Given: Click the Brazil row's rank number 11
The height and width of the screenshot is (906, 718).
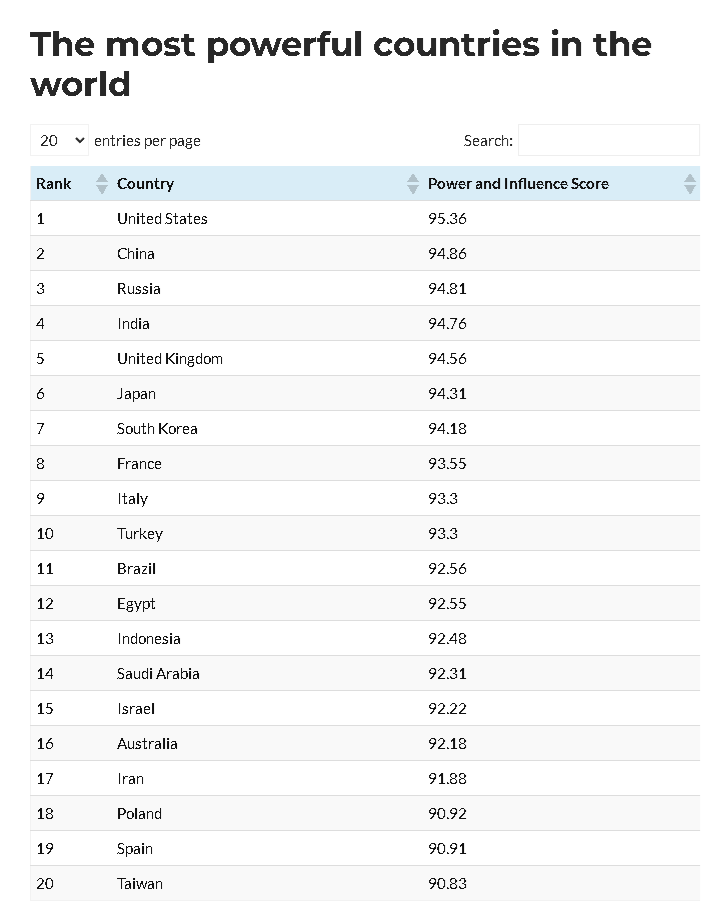Looking at the screenshot, I should click(45, 569).
